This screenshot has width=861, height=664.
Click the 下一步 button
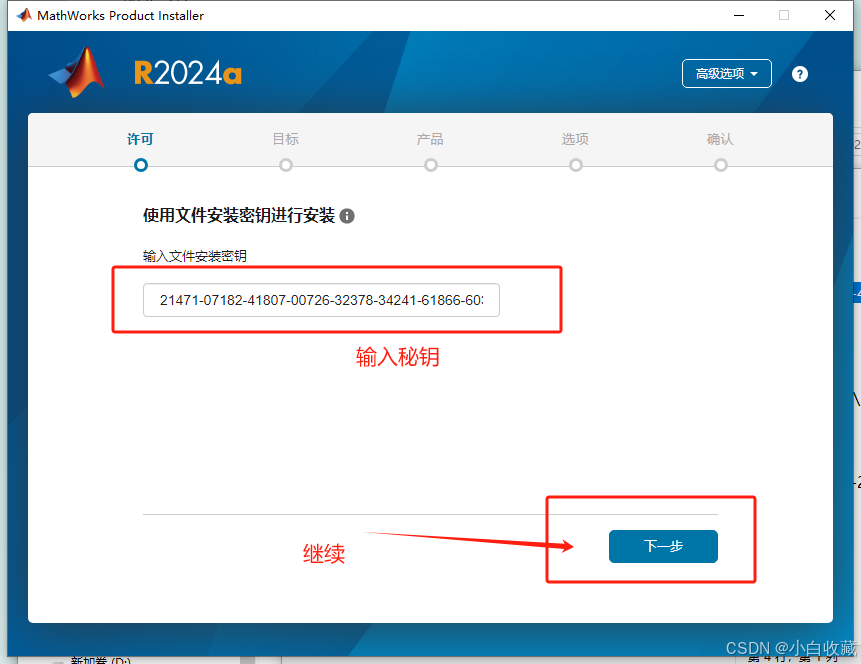tap(663, 546)
